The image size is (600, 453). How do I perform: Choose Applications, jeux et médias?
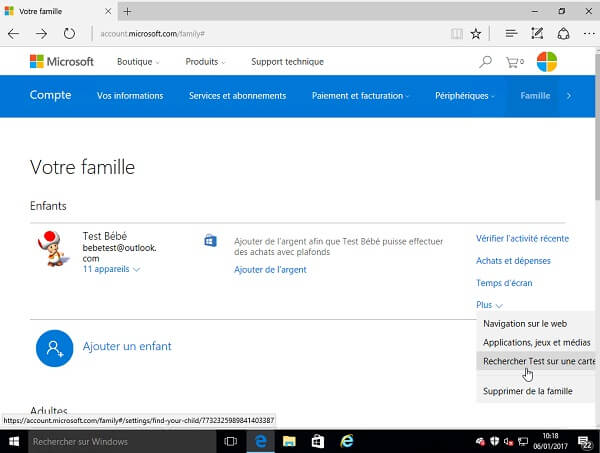(535, 342)
